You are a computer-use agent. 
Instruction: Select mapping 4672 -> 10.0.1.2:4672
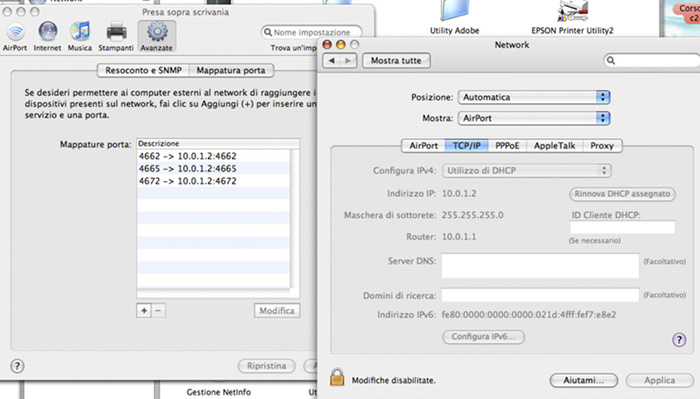click(213, 181)
